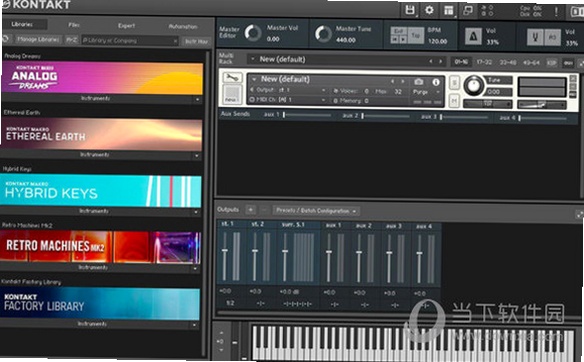
Task: Open the Hybrid Keys library banner
Action: coord(101,191)
